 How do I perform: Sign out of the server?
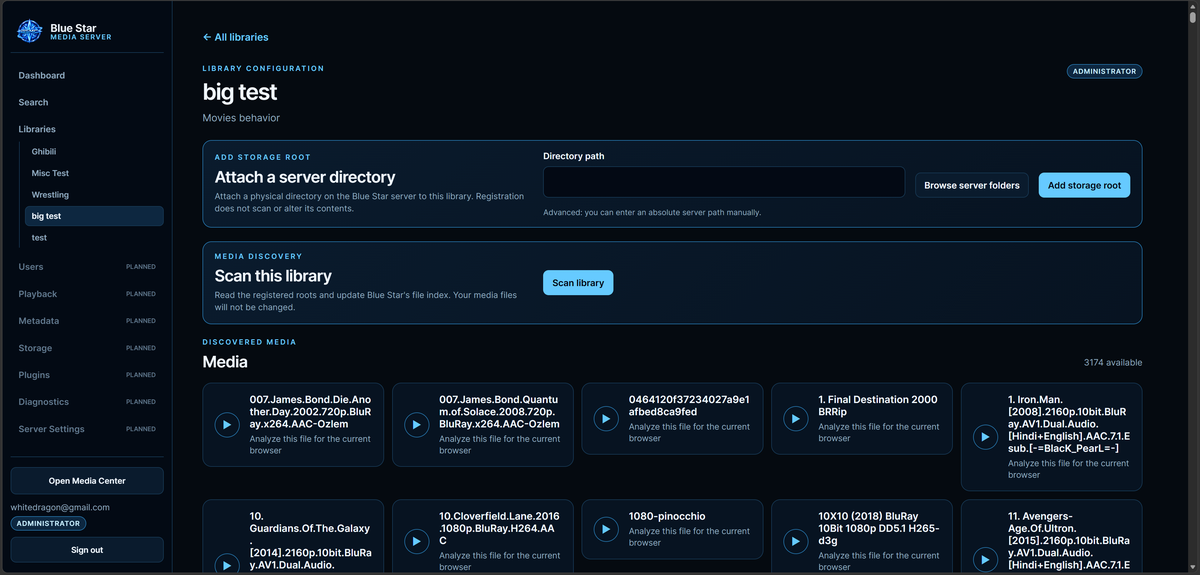point(87,550)
